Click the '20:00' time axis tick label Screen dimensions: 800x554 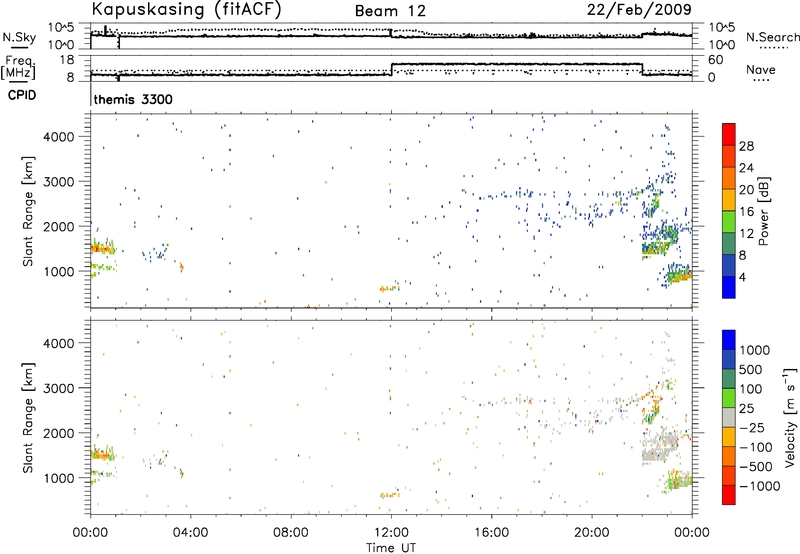click(592, 533)
